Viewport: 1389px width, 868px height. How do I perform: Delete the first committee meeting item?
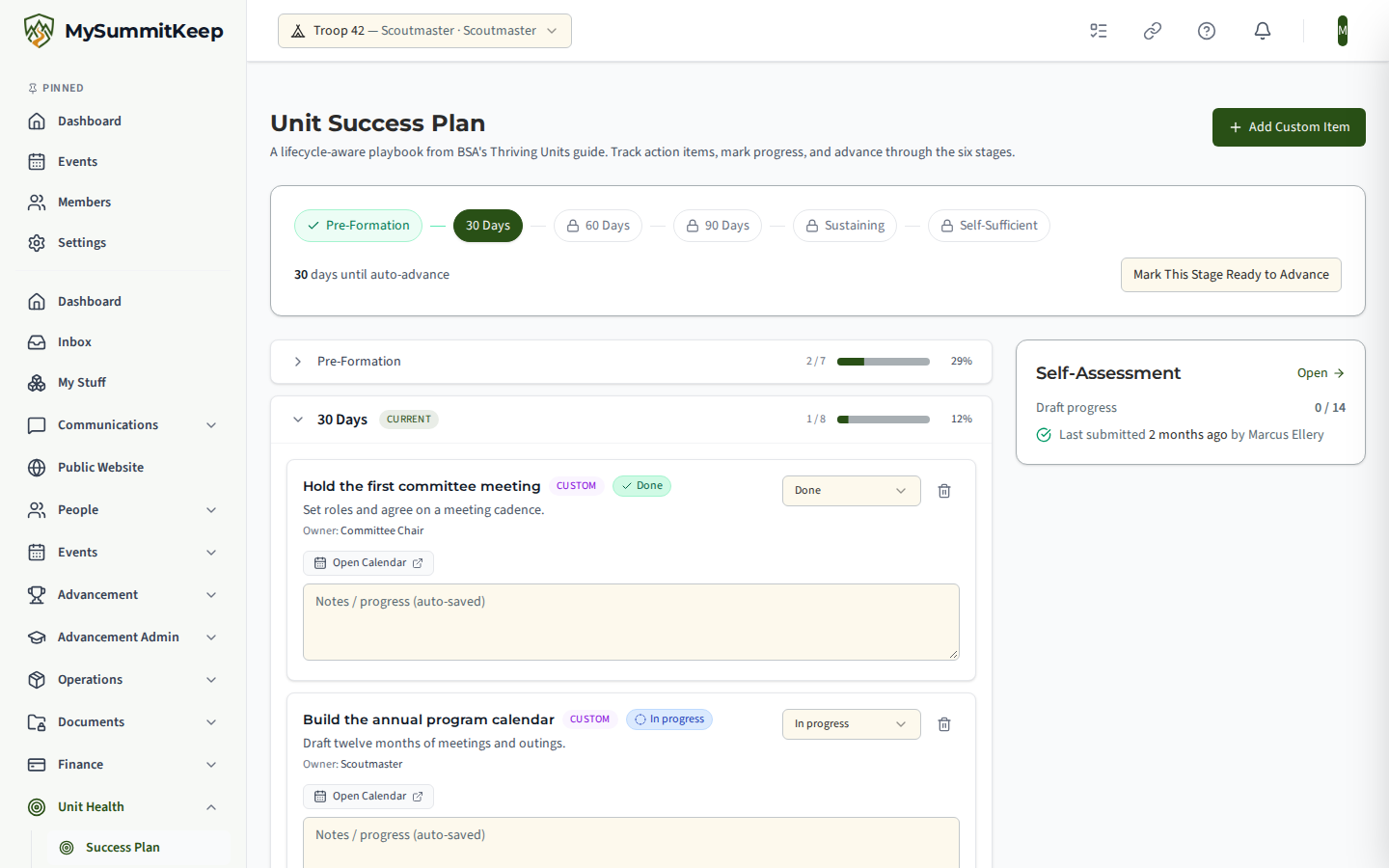click(944, 491)
